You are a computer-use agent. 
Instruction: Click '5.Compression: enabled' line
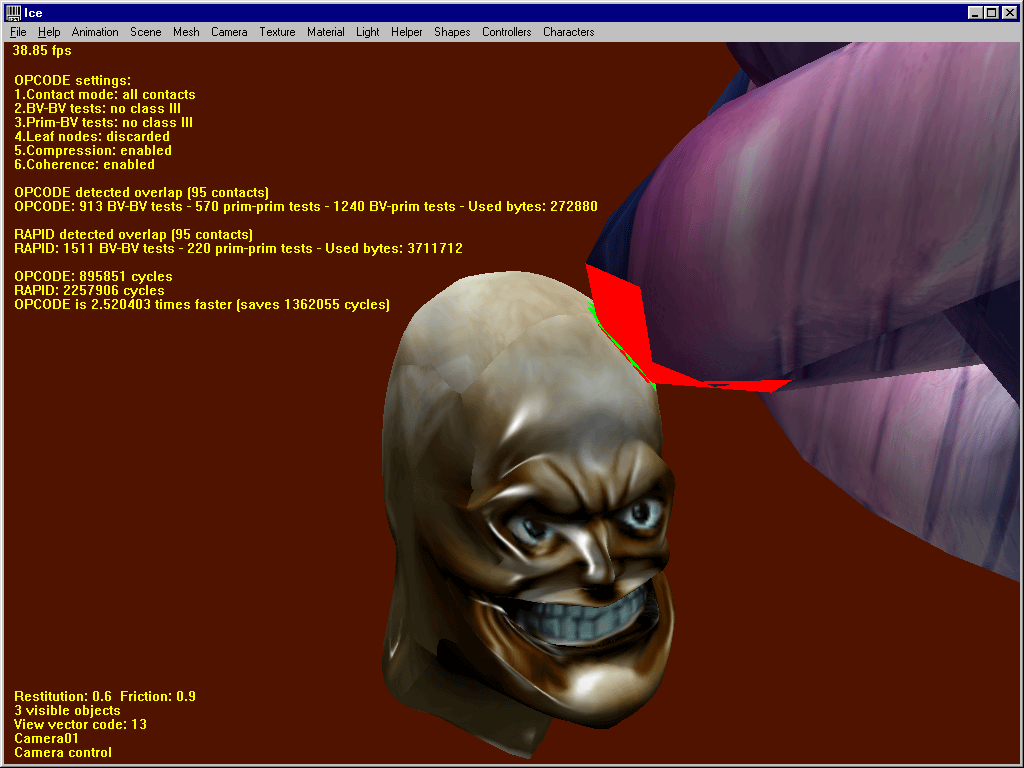[93, 150]
